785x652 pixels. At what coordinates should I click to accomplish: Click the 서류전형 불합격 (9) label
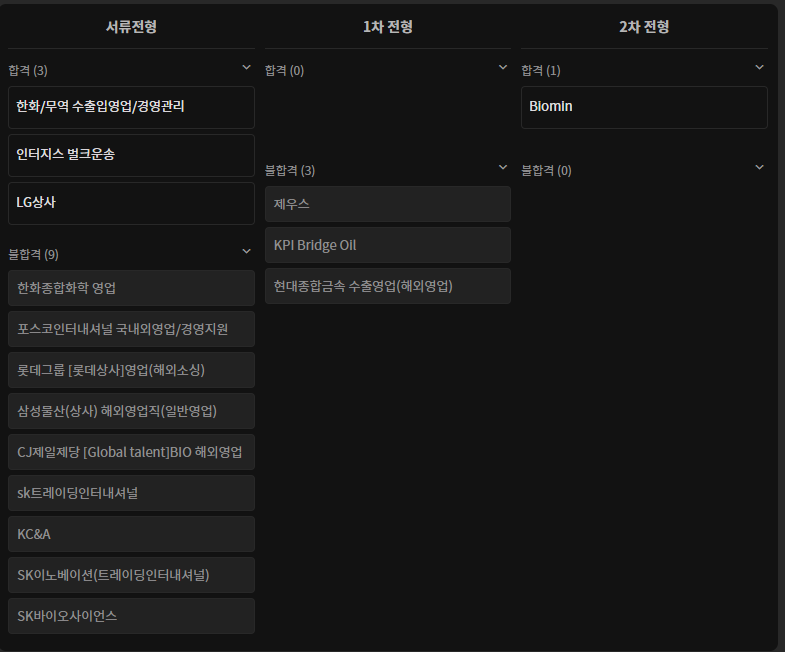[34, 255]
